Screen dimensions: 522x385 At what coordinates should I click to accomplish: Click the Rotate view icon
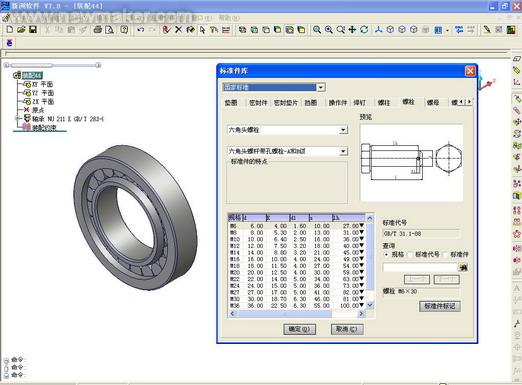point(364,30)
